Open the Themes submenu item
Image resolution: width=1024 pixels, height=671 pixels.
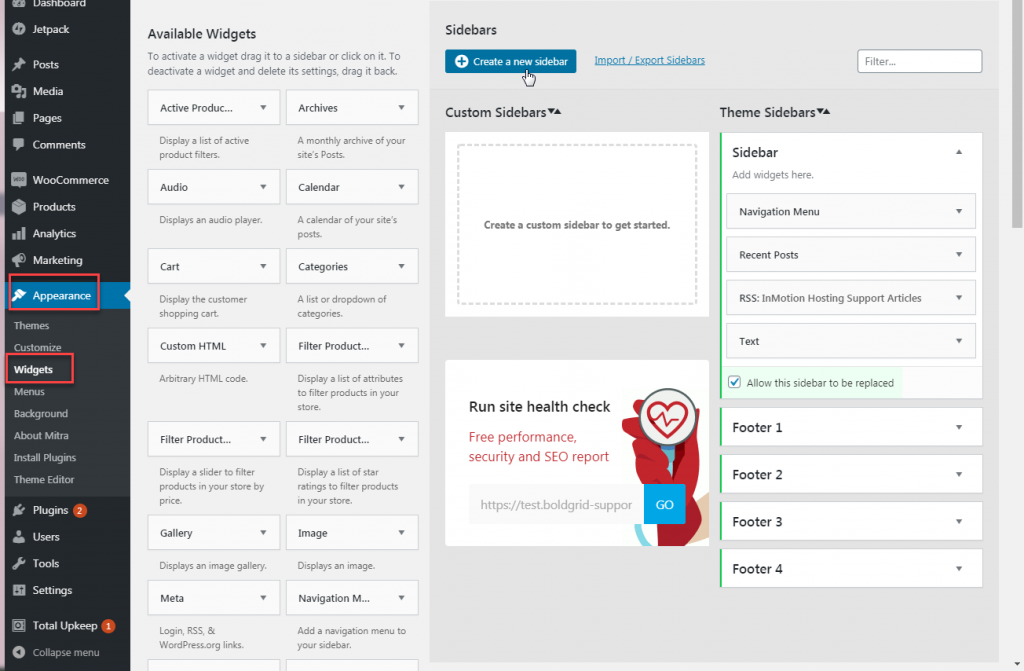[x=31, y=325]
